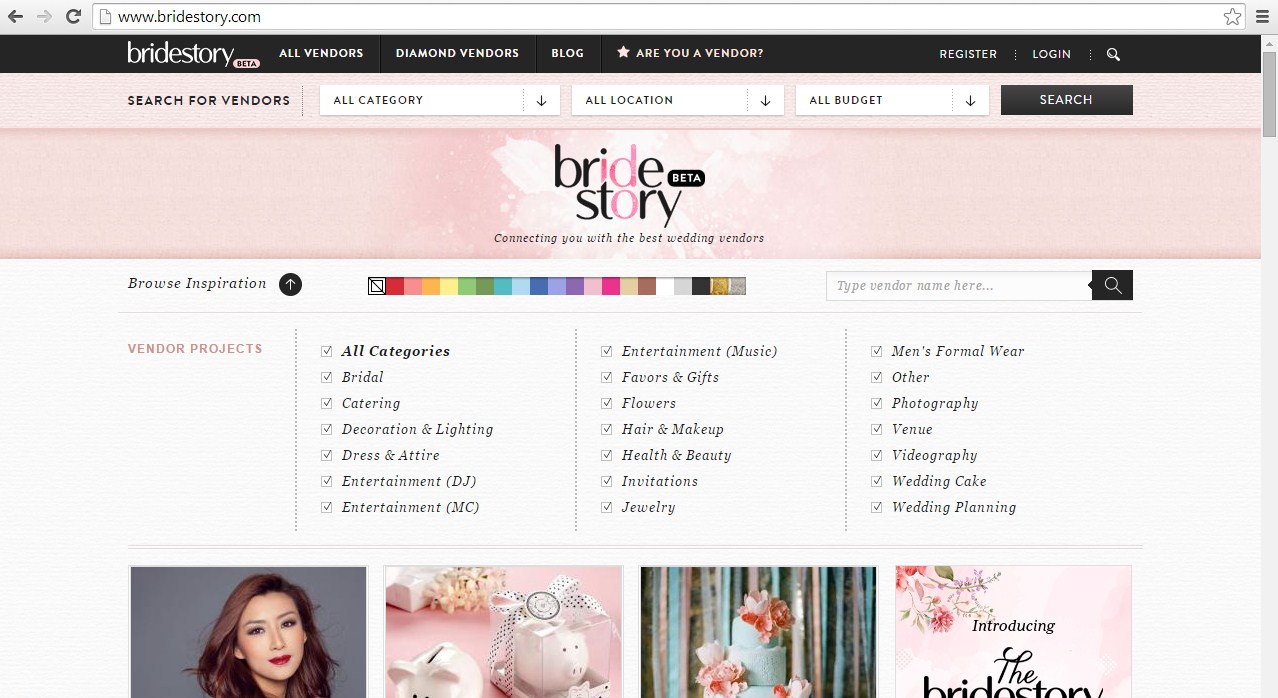Select the purple color swatch
Screen dimensions: 1278x698
point(575,286)
